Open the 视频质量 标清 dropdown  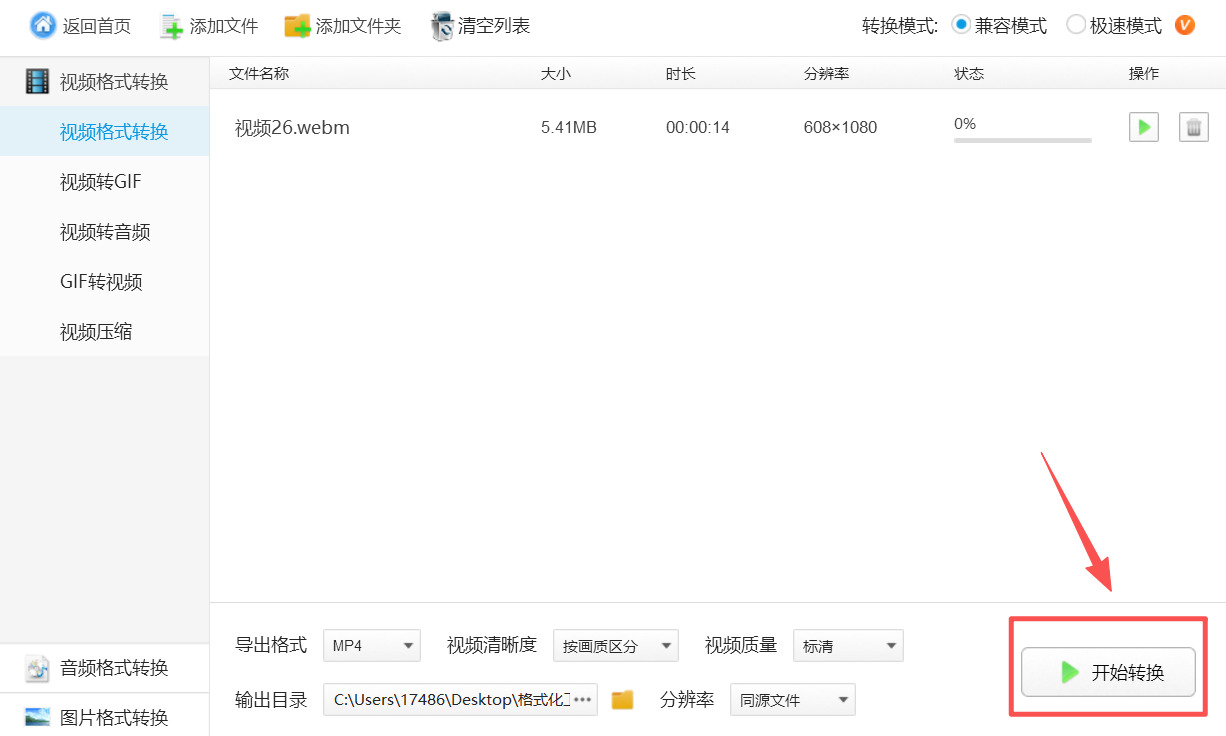coord(848,646)
